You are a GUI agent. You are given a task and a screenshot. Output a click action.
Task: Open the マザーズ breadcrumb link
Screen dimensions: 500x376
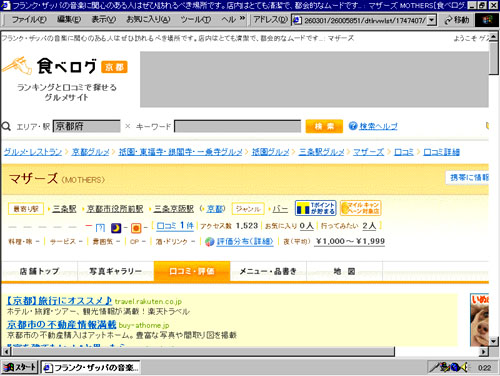click(x=369, y=152)
